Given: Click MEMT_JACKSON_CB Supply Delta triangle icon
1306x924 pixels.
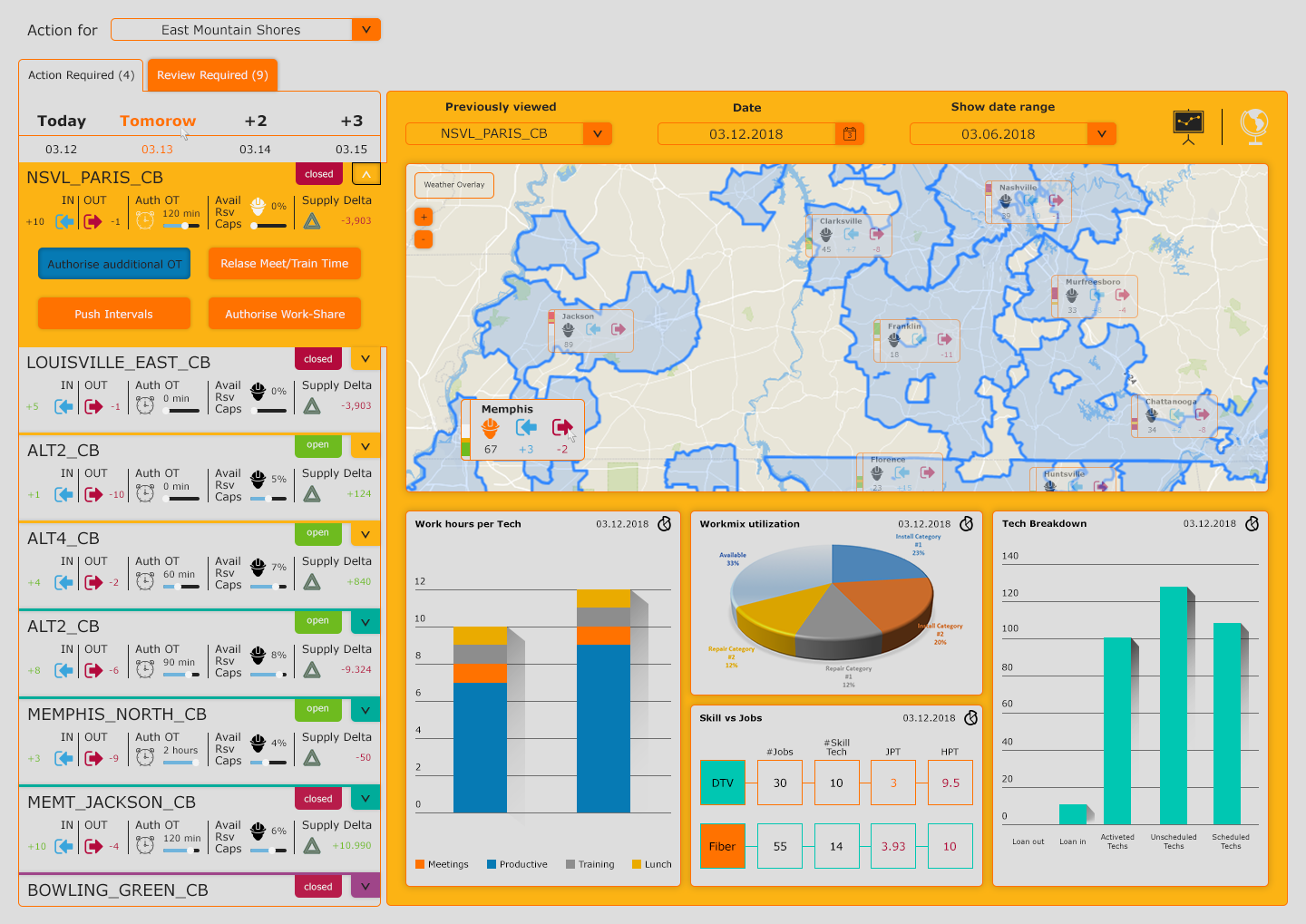Looking at the screenshot, I should [x=312, y=845].
